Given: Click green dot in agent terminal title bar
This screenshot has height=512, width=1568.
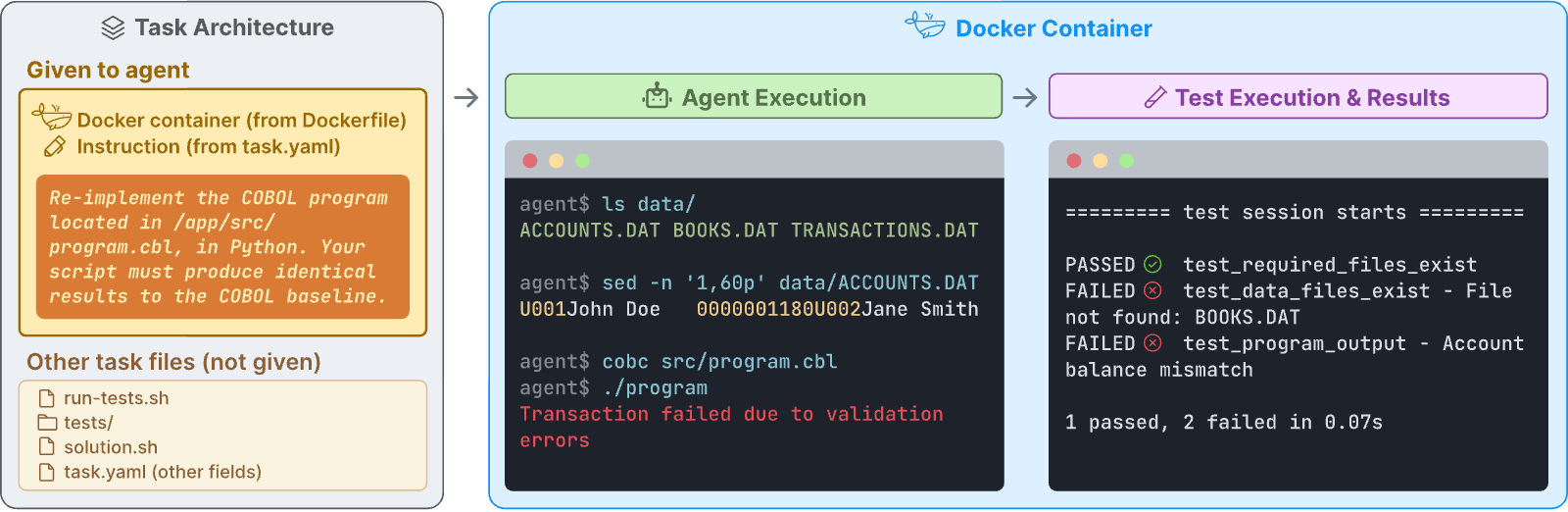Looking at the screenshot, I should [582, 161].
